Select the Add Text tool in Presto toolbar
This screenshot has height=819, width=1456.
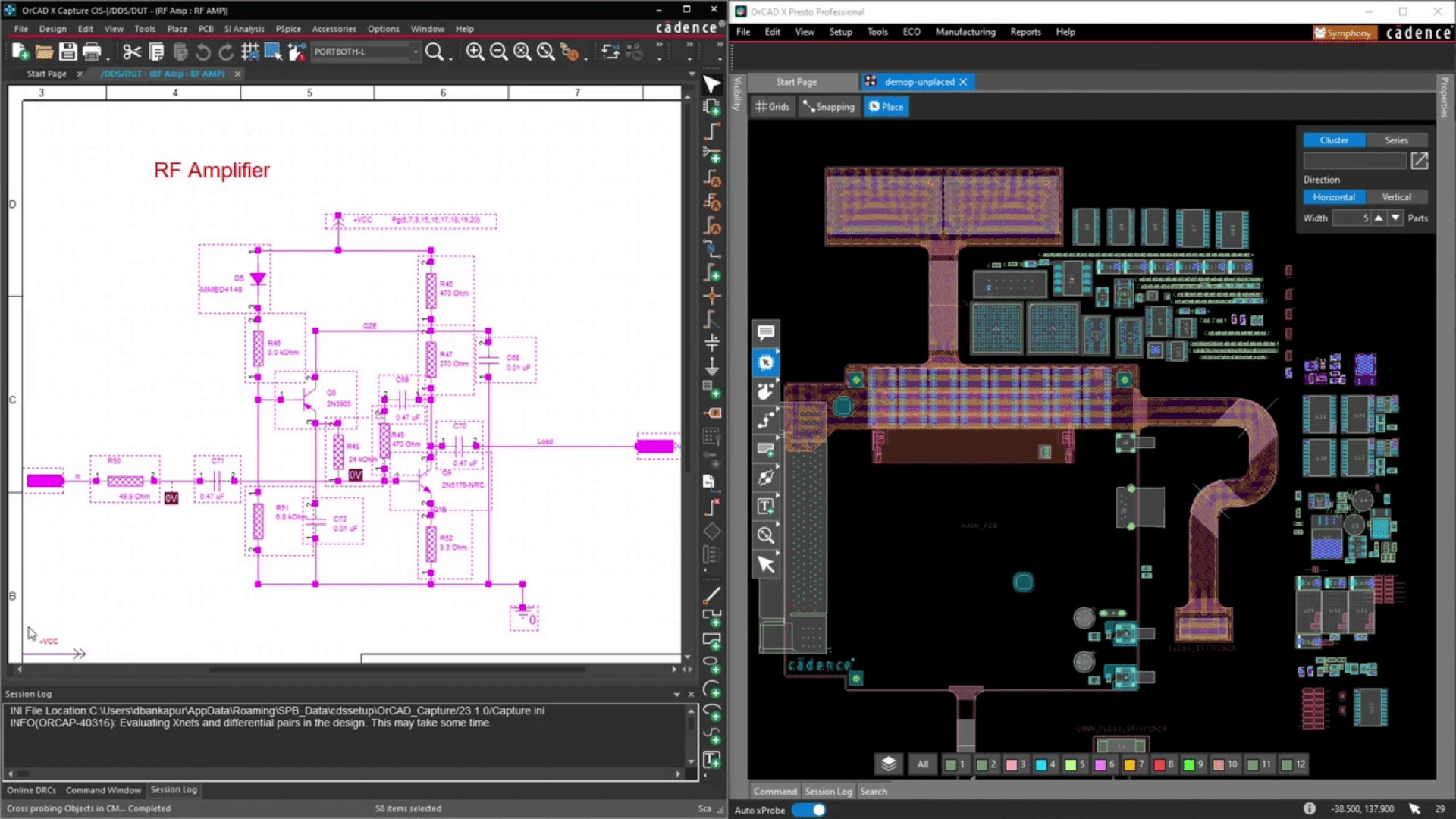[766, 506]
